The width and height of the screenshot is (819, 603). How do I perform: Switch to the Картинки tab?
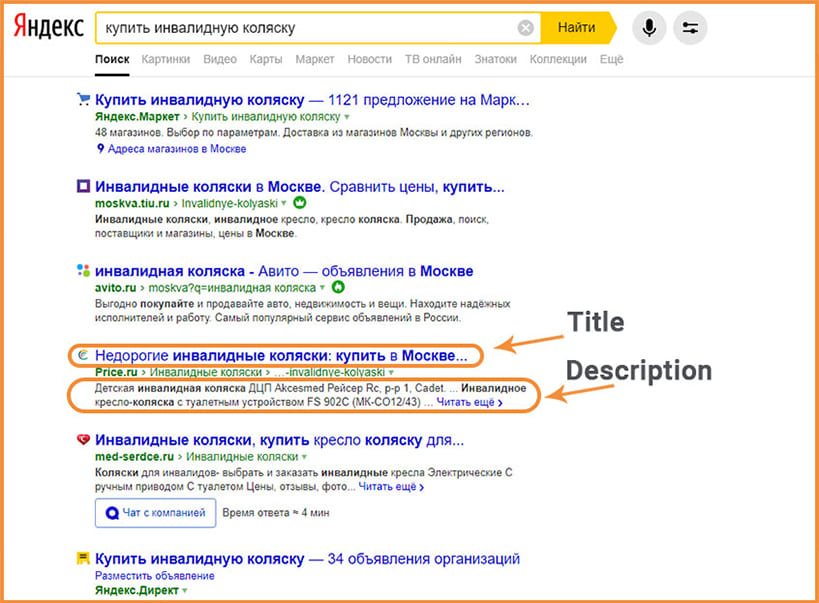tap(166, 59)
